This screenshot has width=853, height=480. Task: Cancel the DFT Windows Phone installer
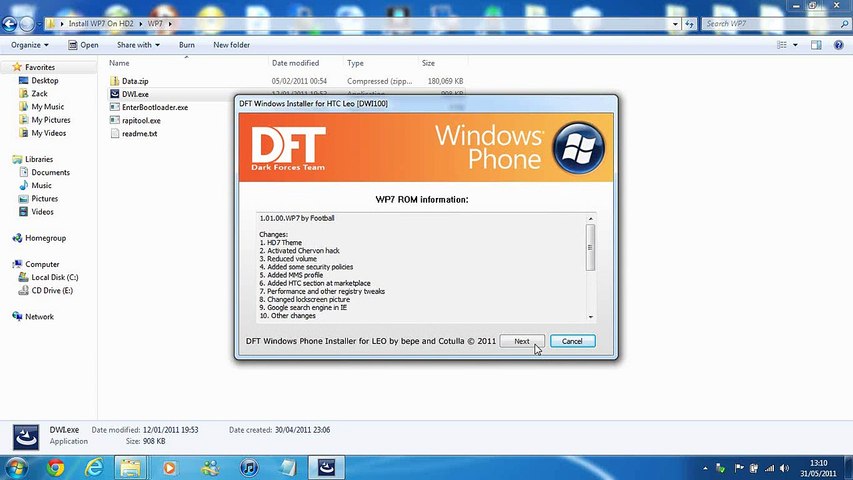[572, 341]
